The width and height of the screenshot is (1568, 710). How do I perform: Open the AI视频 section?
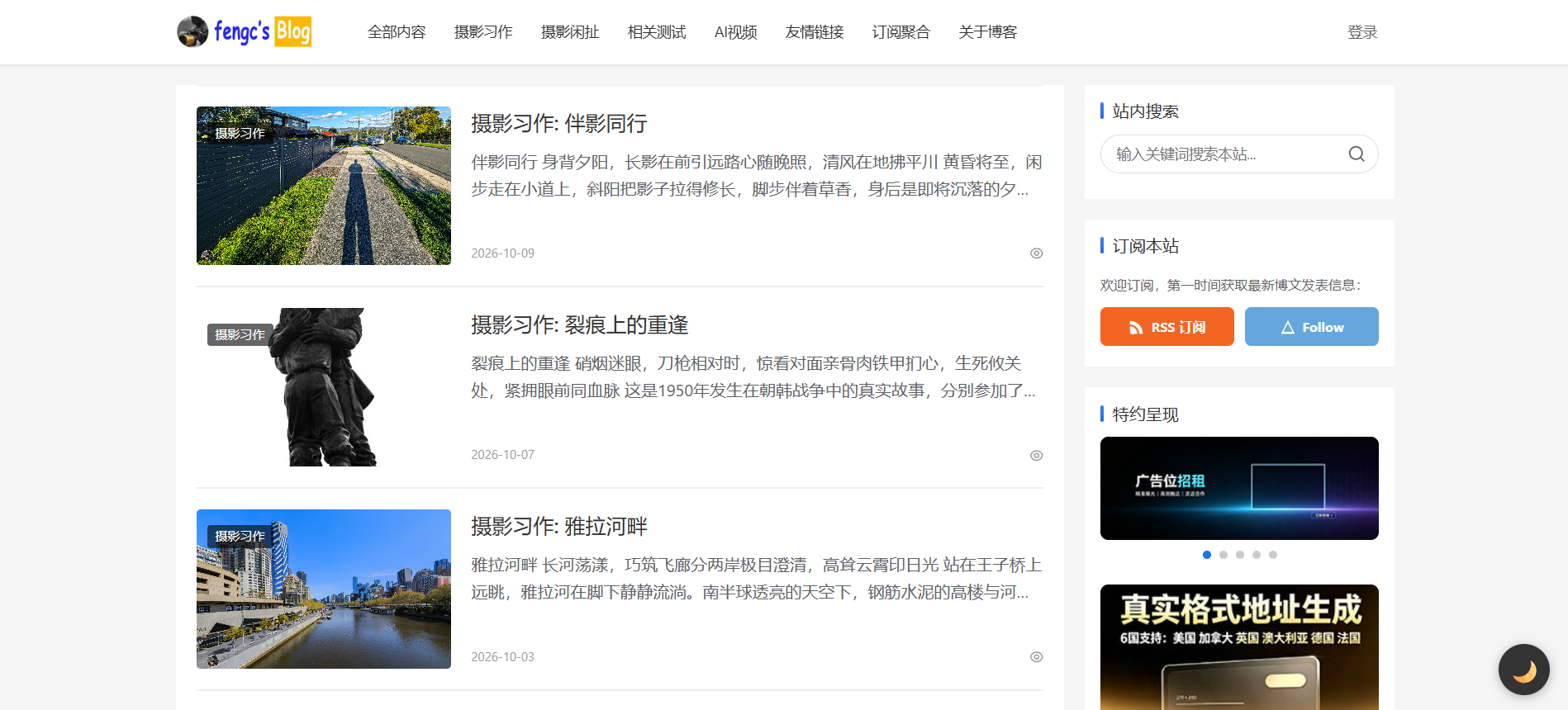(736, 32)
